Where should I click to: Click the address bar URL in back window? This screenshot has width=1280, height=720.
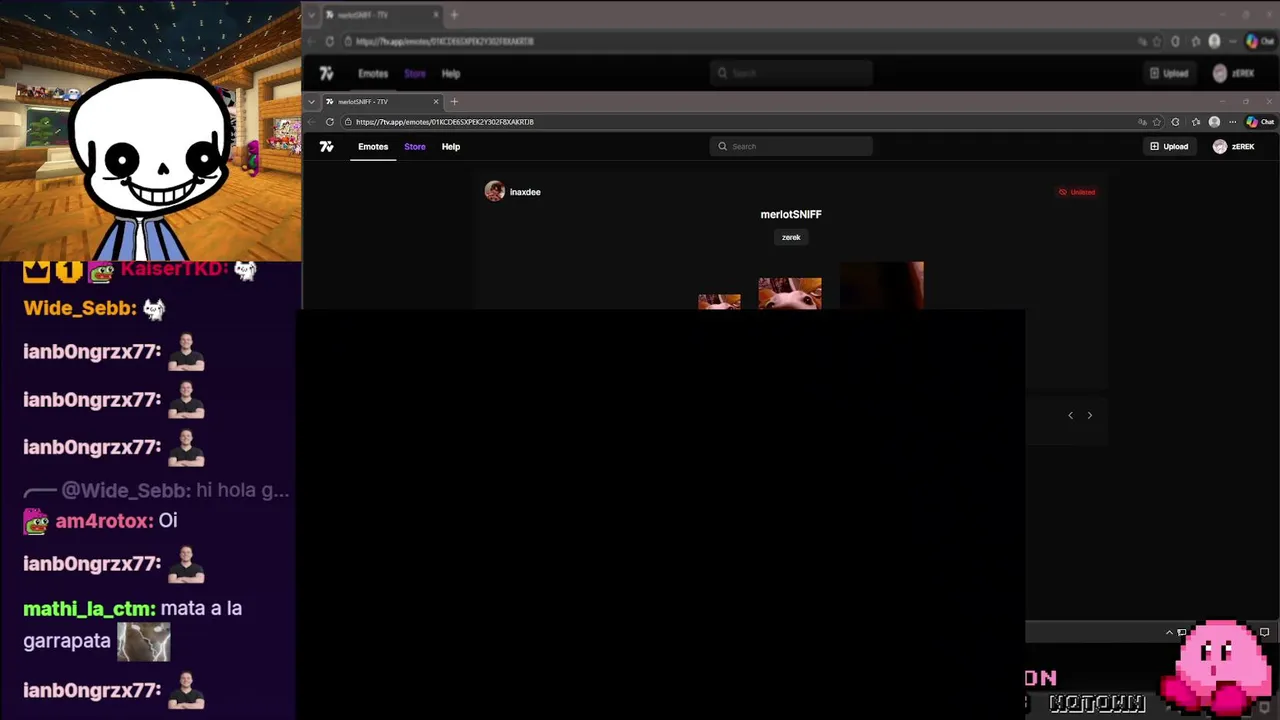(x=445, y=42)
